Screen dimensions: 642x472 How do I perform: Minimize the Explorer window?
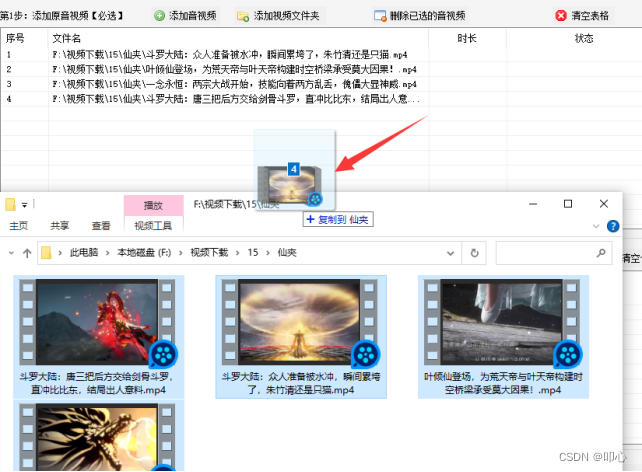(x=533, y=204)
